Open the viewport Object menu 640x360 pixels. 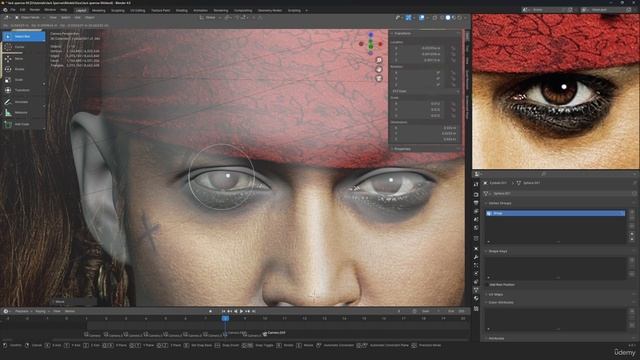point(90,18)
